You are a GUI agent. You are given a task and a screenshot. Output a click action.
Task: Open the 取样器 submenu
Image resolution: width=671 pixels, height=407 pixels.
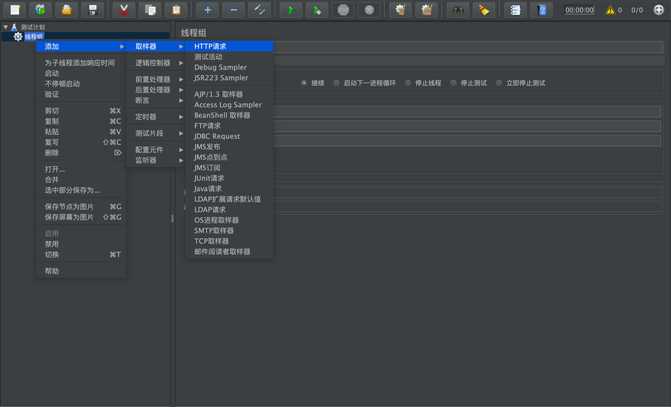coord(157,46)
